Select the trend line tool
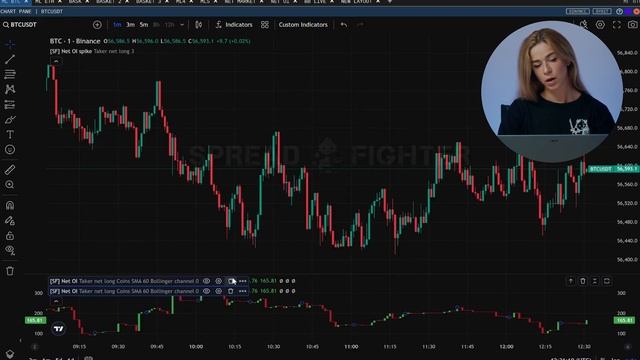Screen dimensions: 640x360 pyautogui.click(x=10, y=59)
